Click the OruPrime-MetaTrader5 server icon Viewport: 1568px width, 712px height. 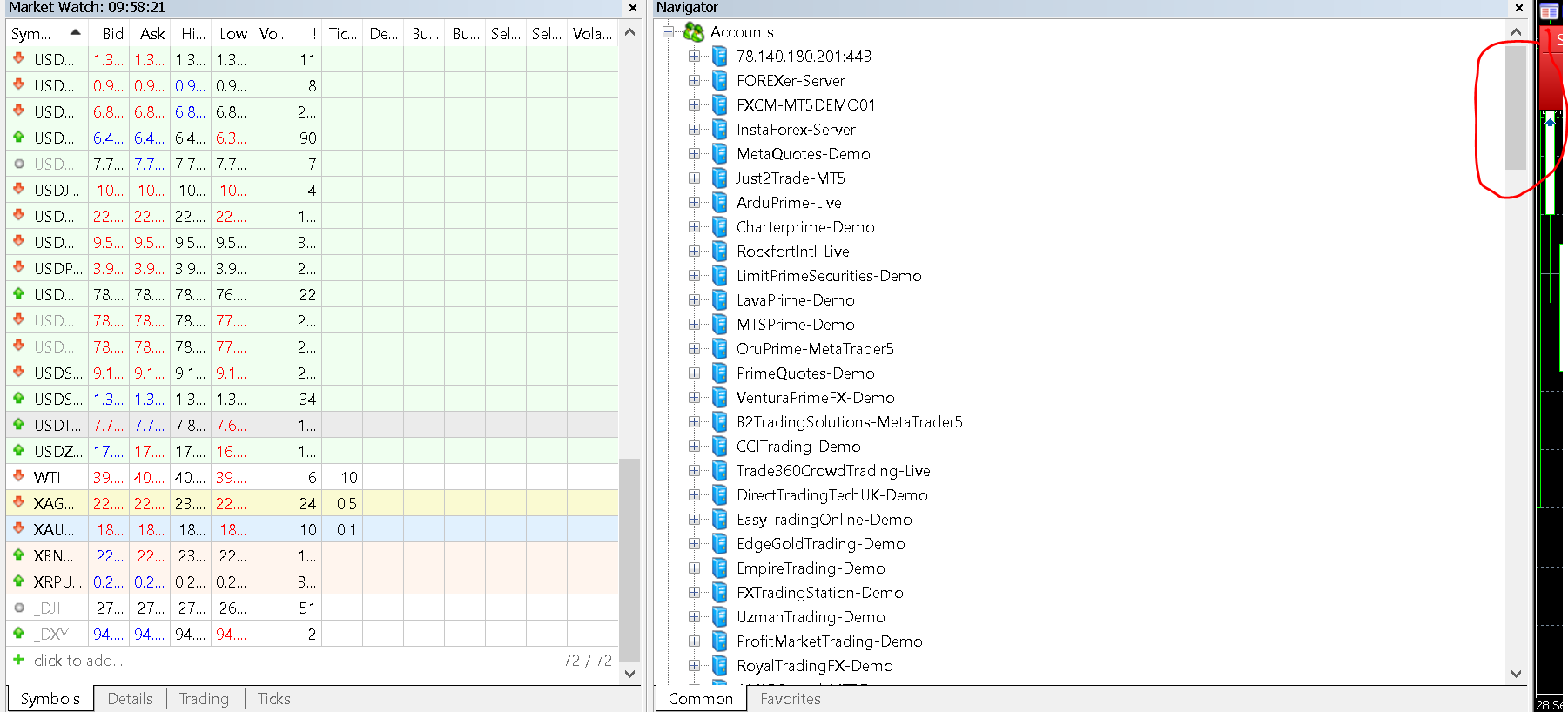coord(719,349)
